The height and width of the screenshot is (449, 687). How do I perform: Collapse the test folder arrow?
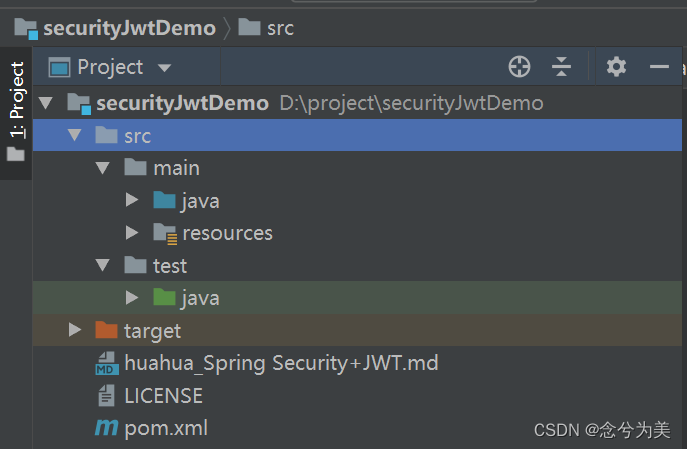(x=103, y=265)
